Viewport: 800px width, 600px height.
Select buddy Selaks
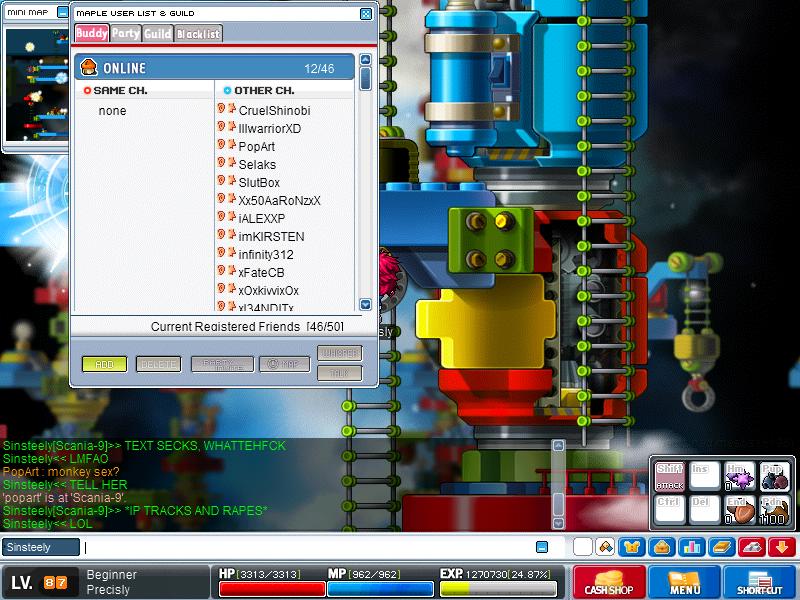[x=257, y=164]
